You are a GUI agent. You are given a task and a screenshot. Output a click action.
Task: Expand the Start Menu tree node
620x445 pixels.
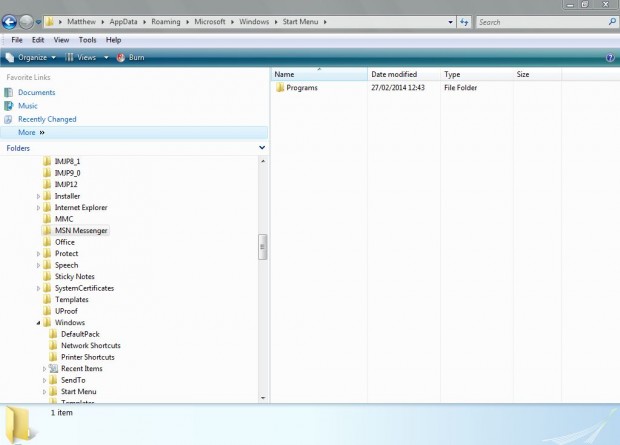[x=44, y=392]
